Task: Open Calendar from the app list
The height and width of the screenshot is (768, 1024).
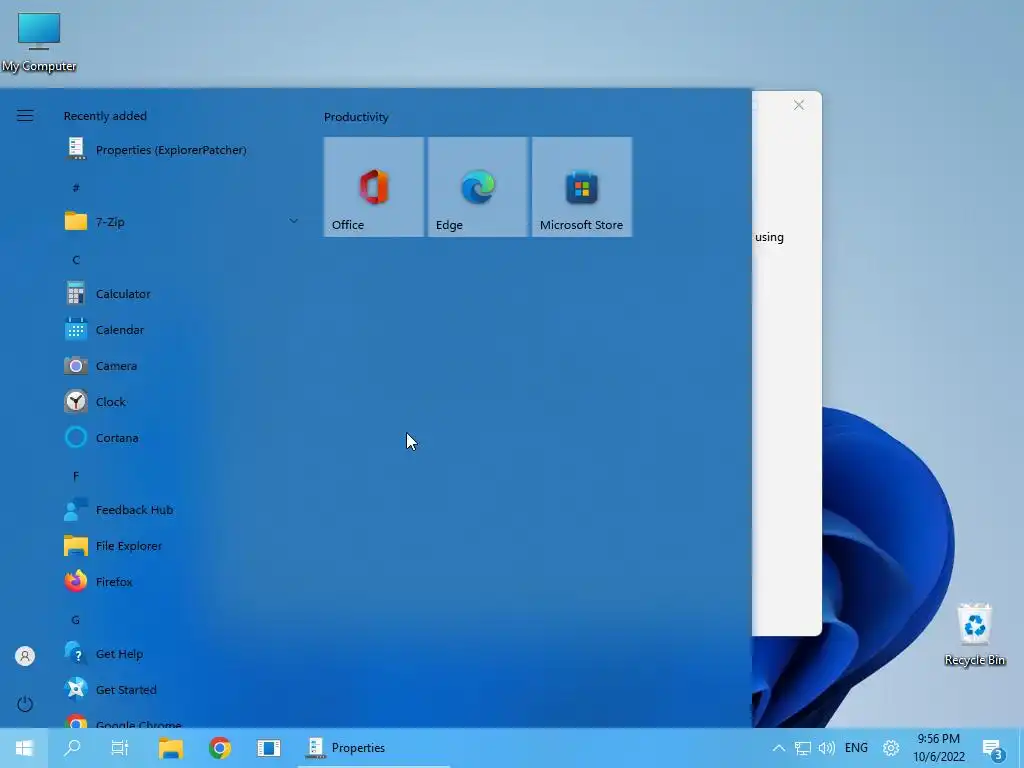Action: pyautogui.click(x=181, y=330)
